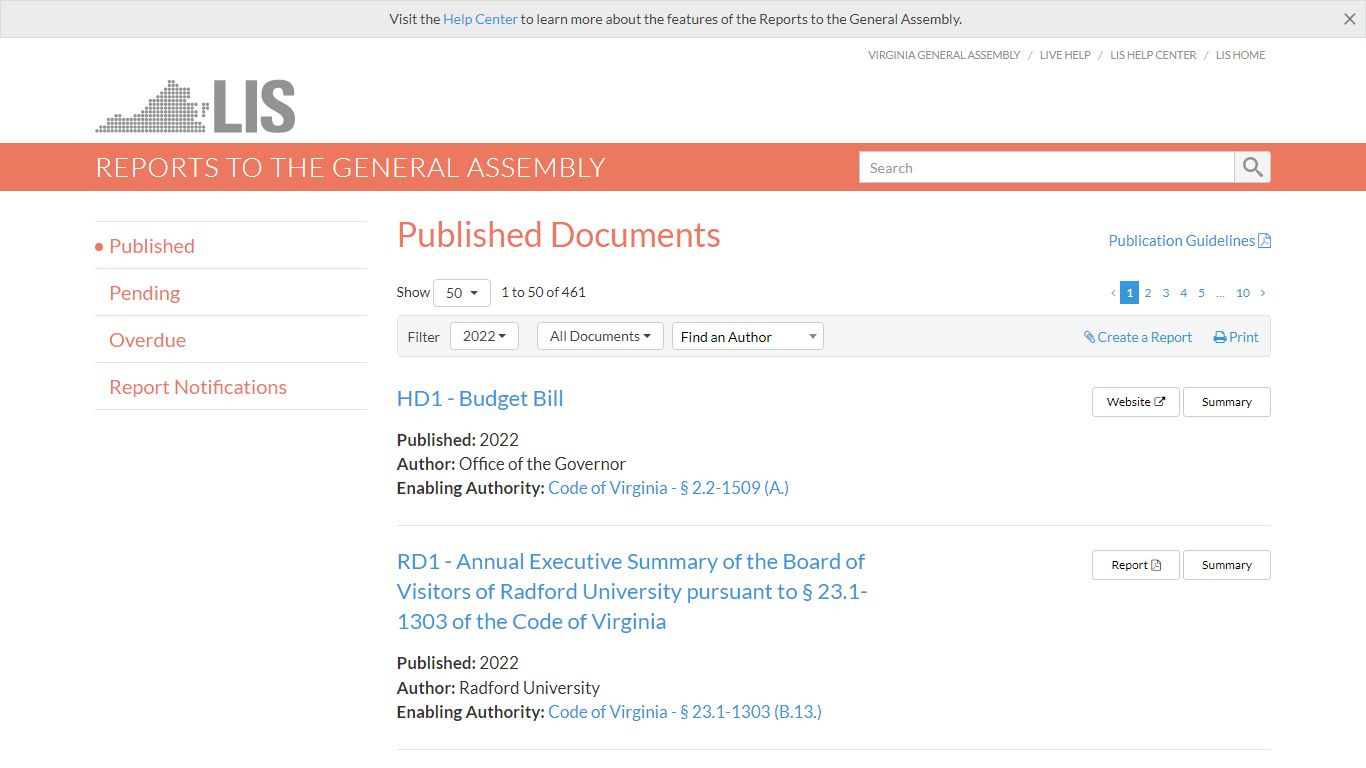Go to page 10 in pagination
The height and width of the screenshot is (768, 1366).
click(1243, 293)
